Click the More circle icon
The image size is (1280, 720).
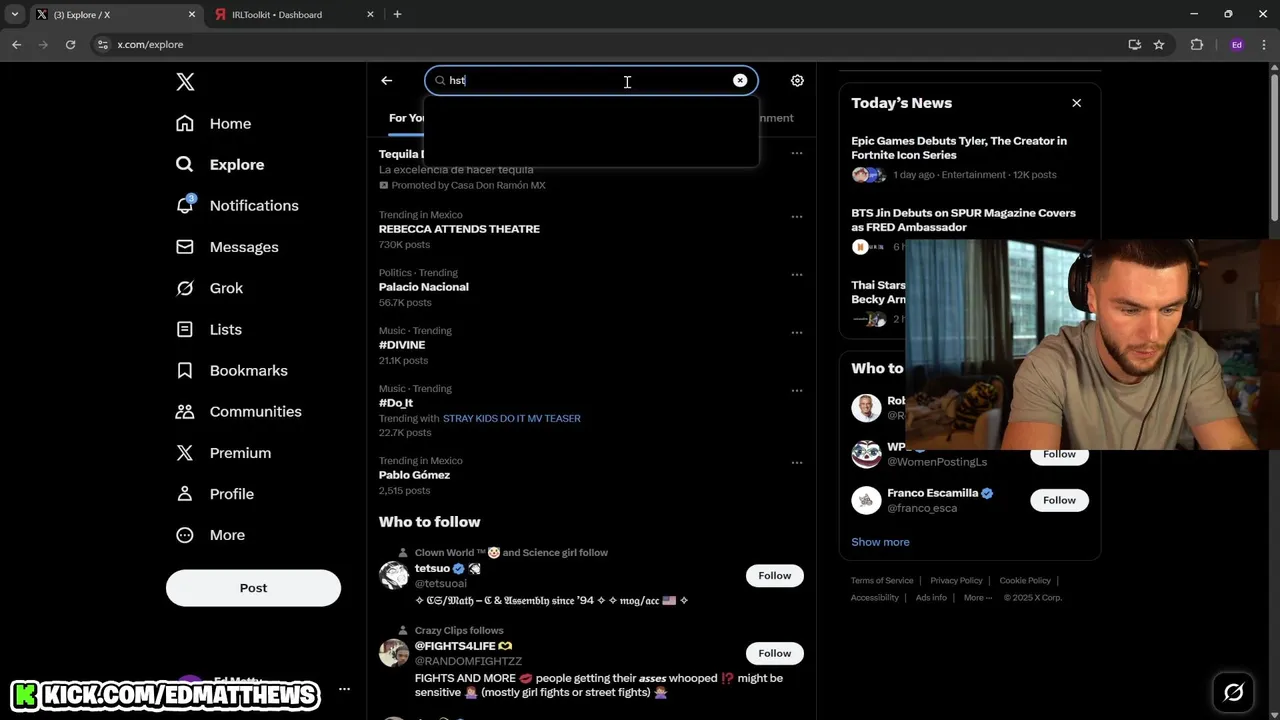pos(185,535)
